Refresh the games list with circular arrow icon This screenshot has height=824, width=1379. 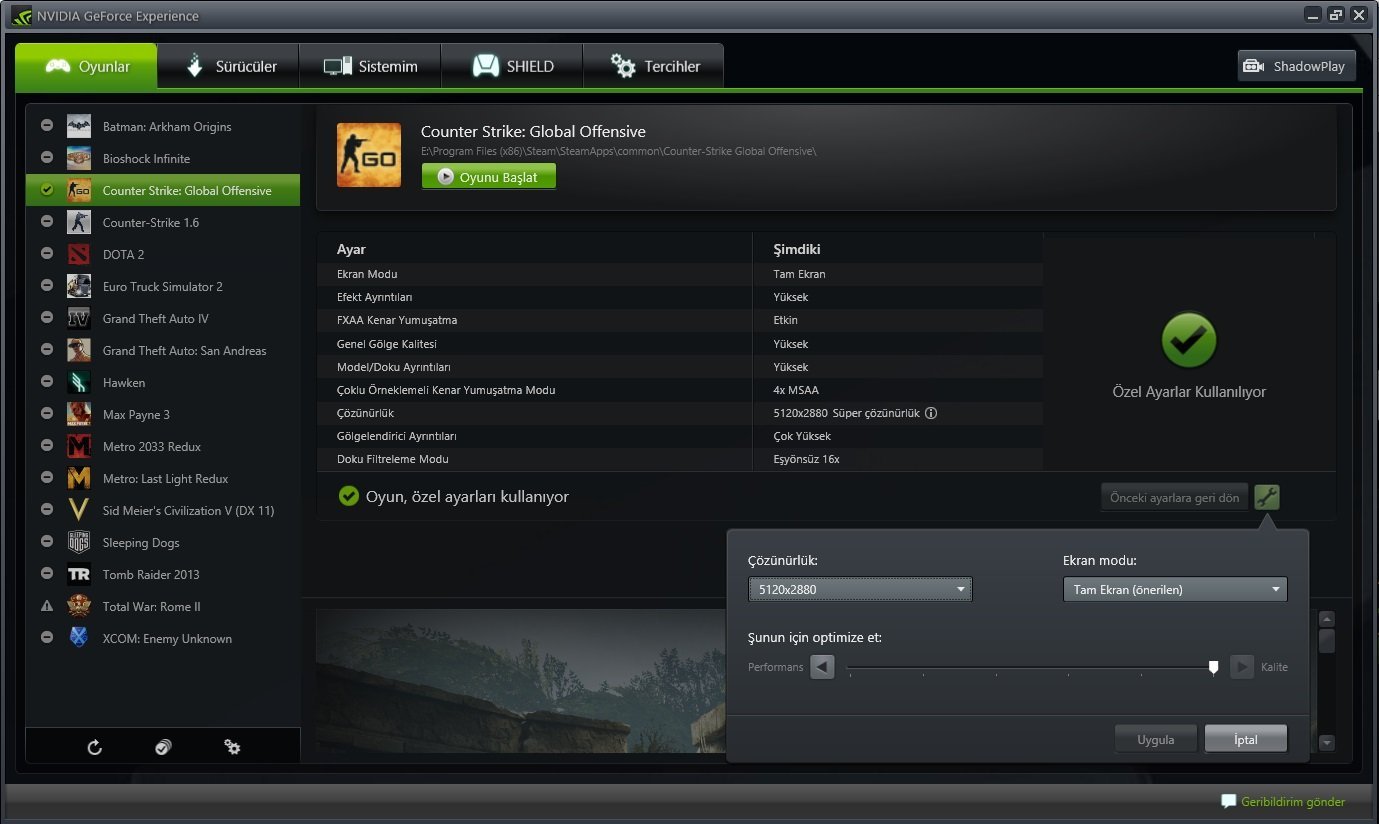pyautogui.click(x=93, y=747)
